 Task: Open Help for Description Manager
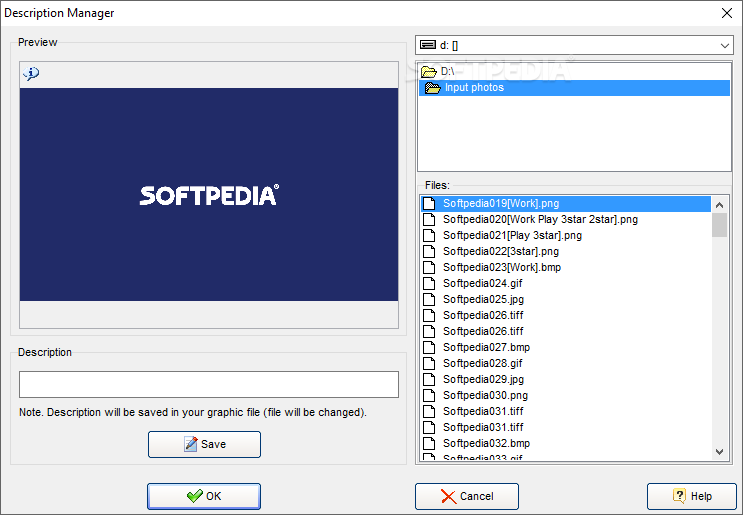click(692, 496)
